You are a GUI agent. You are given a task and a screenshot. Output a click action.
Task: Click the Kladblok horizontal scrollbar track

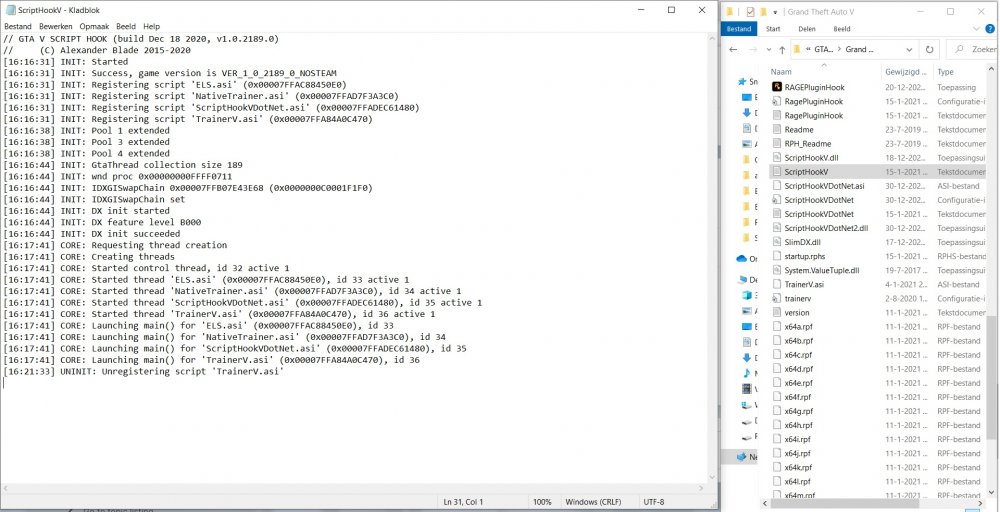click(x=355, y=488)
